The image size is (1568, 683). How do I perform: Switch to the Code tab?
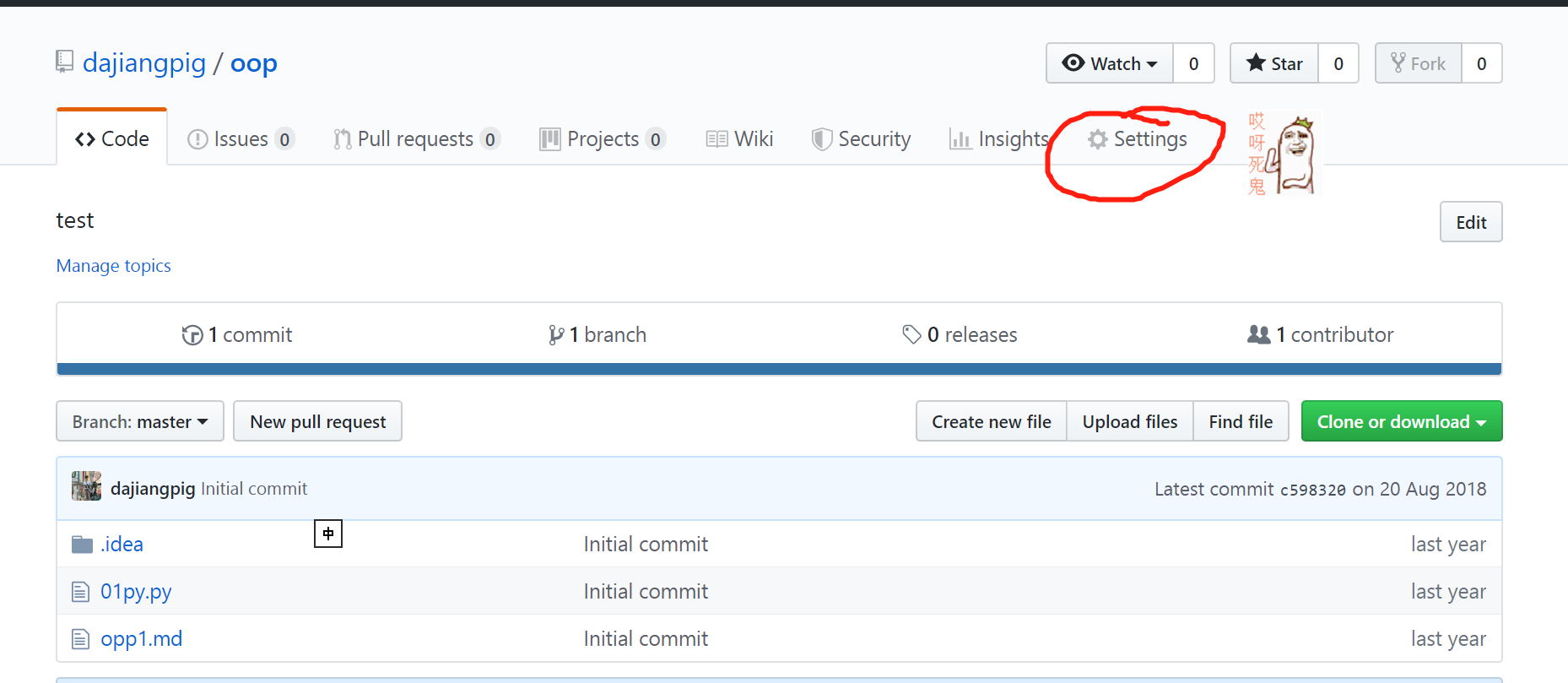[x=112, y=138]
